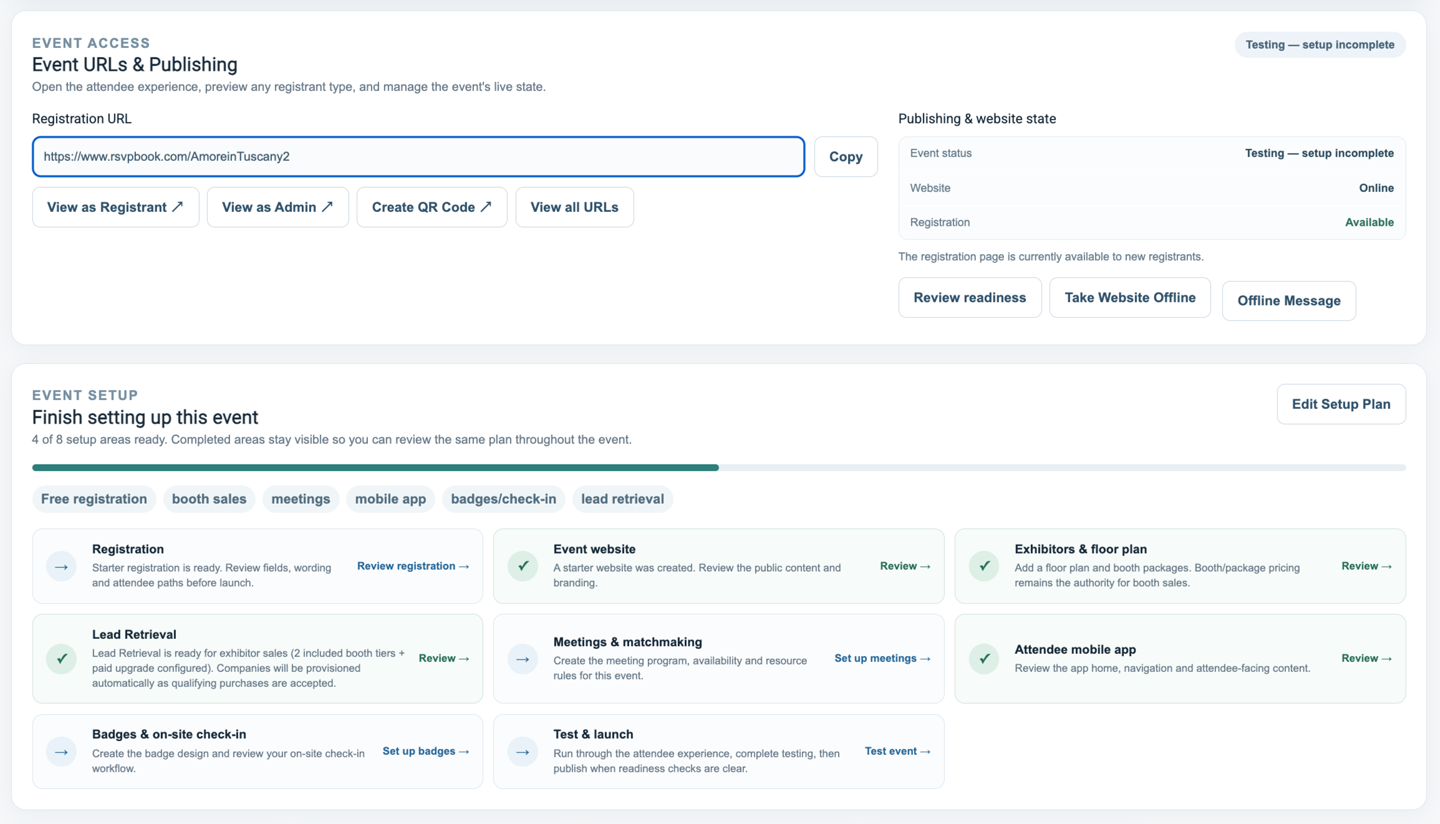Click the arrow icon on Registration card
Screen dimensions: 1440x824
[62, 566]
